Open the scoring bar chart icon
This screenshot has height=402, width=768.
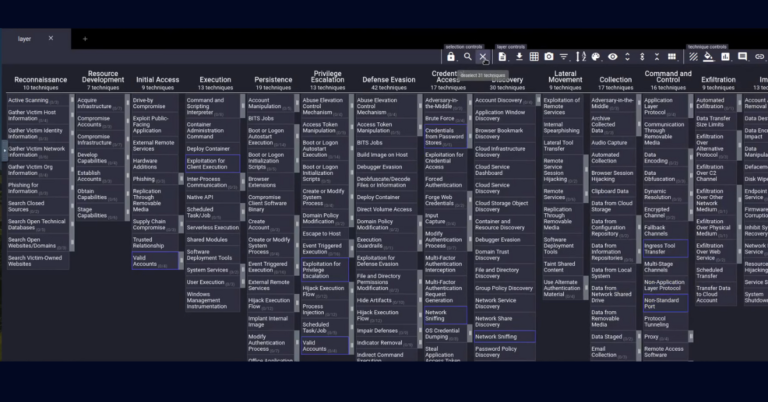point(725,57)
